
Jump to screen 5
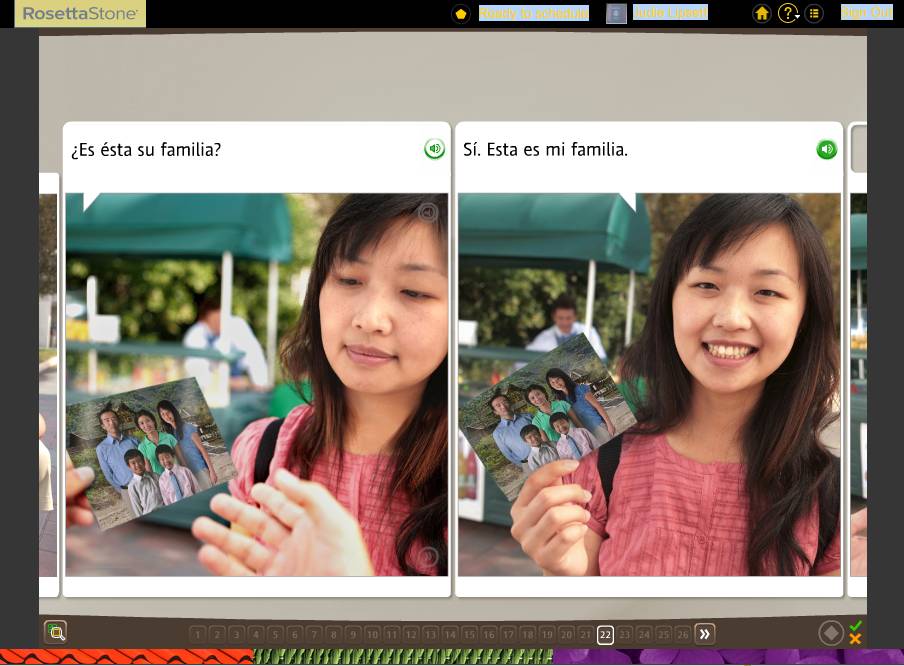click(276, 634)
